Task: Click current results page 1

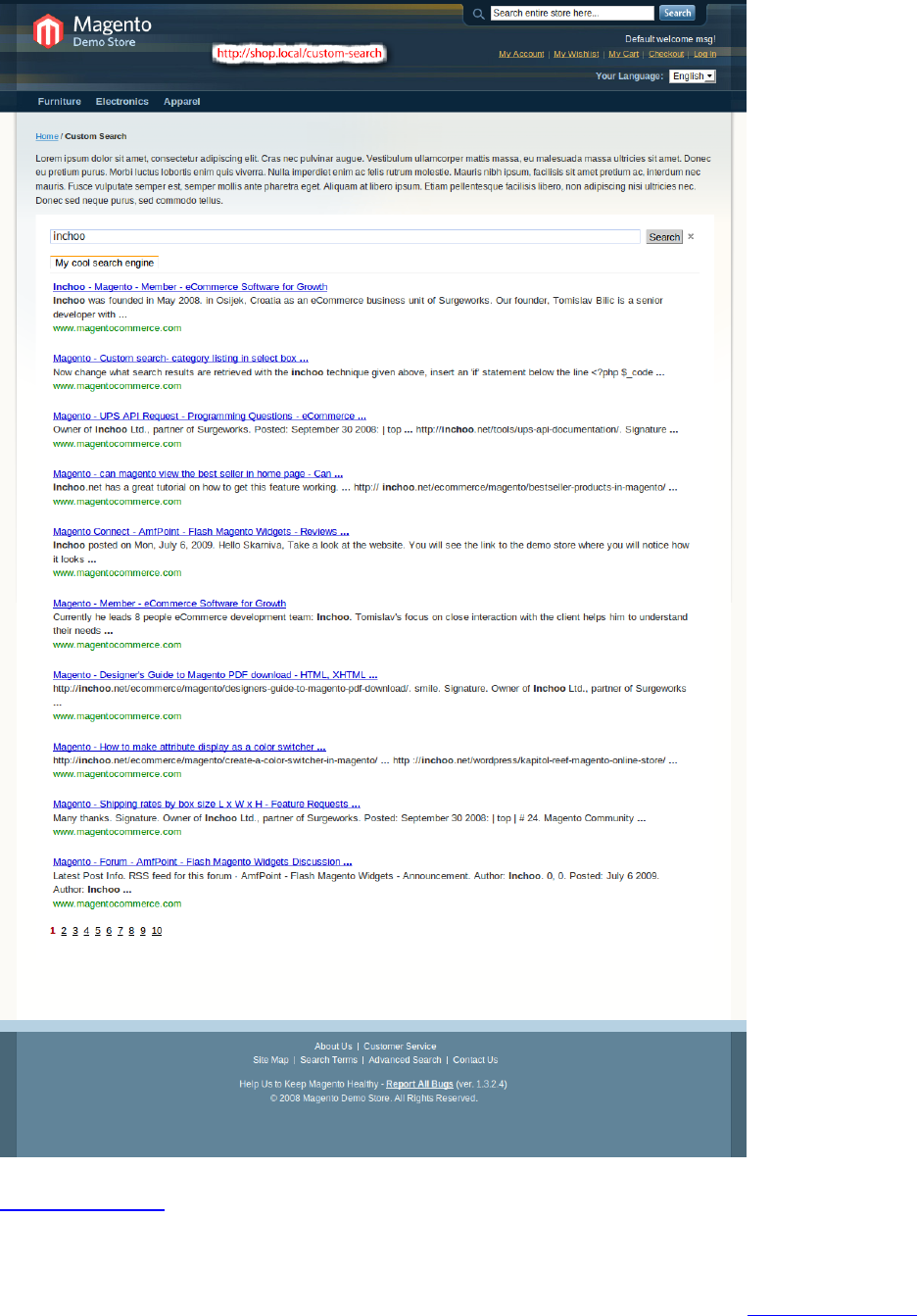Action: pyautogui.click(x=53, y=931)
